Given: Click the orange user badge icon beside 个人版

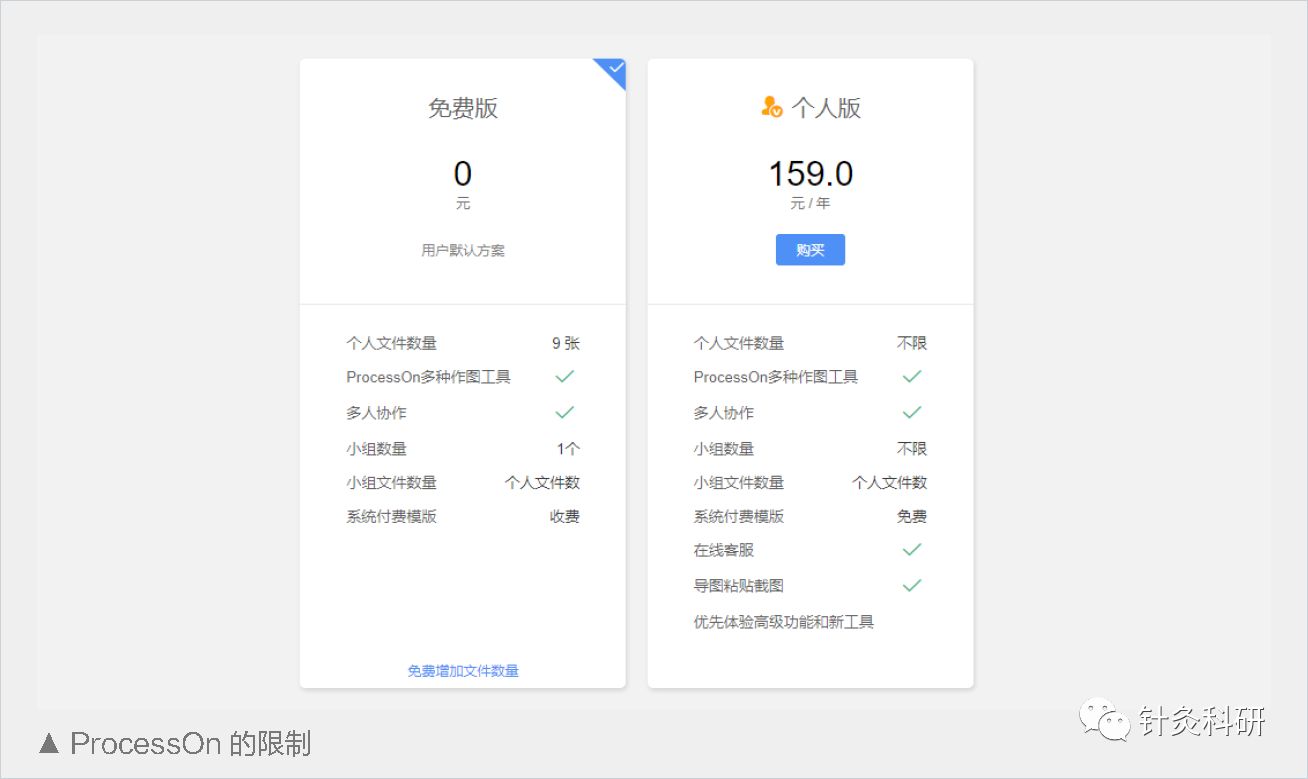Looking at the screenshot, I should coord(771,107).
